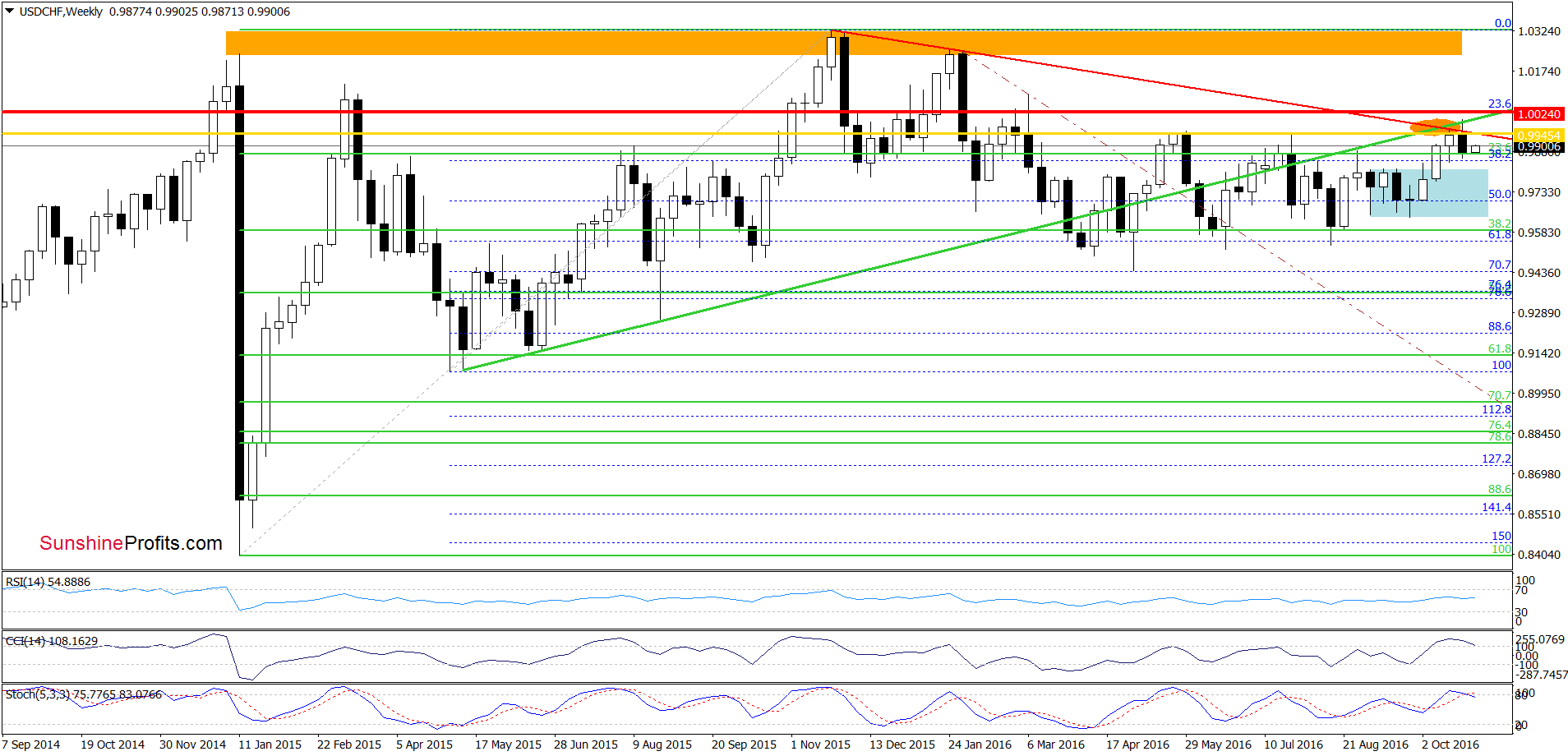This screenshot has width=1568, height=756.
Task: Select the small orange ellipse marker
Action: click(1435, 127)
